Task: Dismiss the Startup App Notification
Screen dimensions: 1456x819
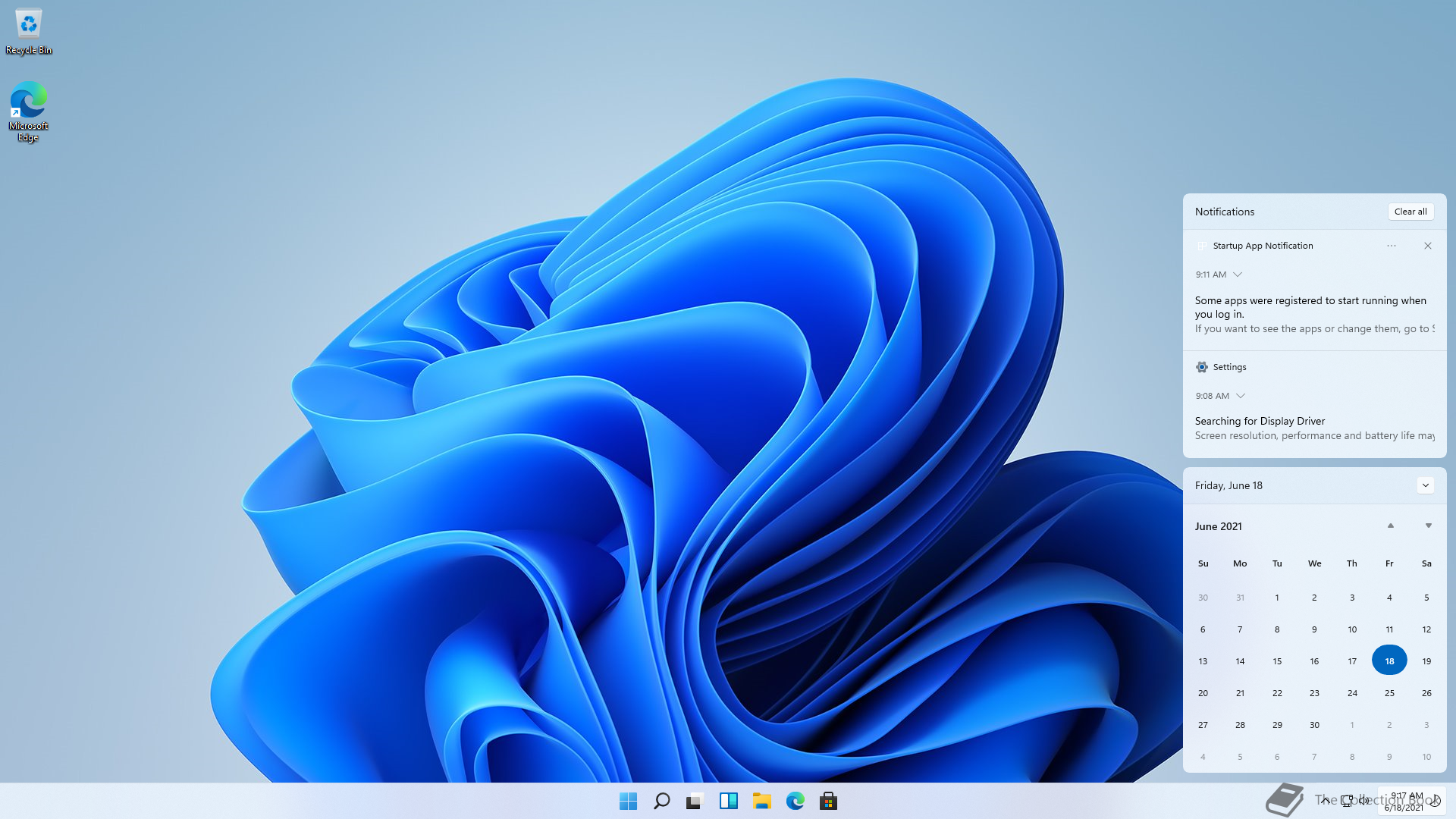Action: tap(1428, 246)
